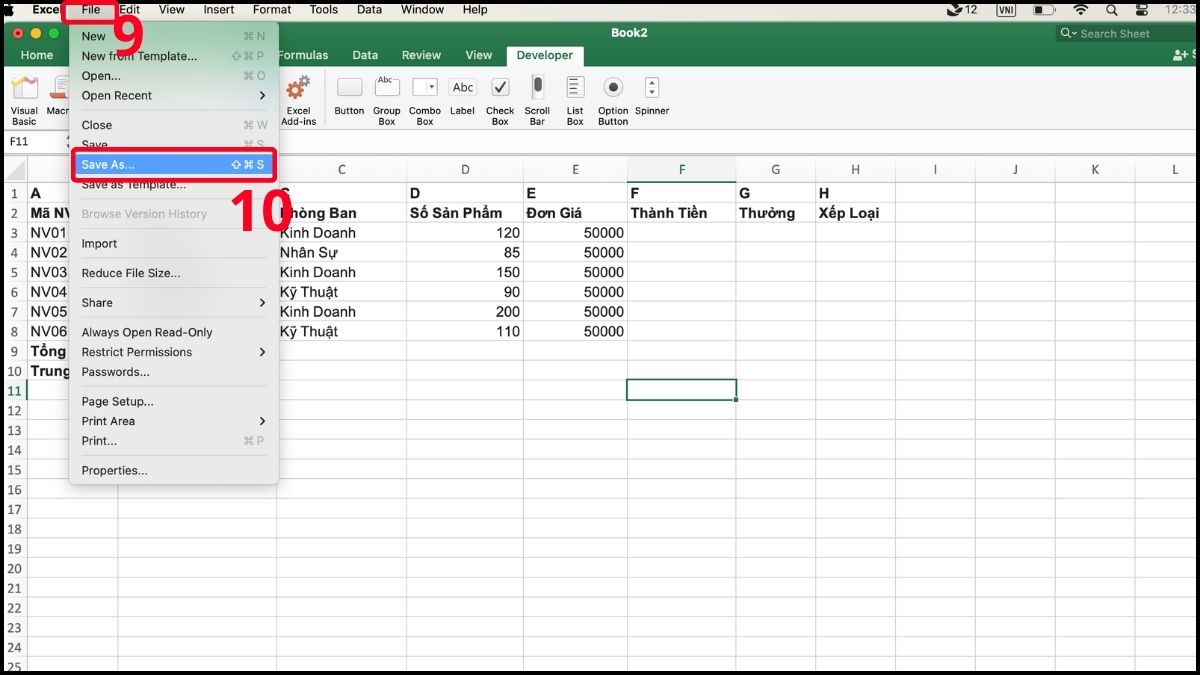Screen dimensions: 1200x675
Task: Click the cell with value 200
Action: (x=465, y=312)
